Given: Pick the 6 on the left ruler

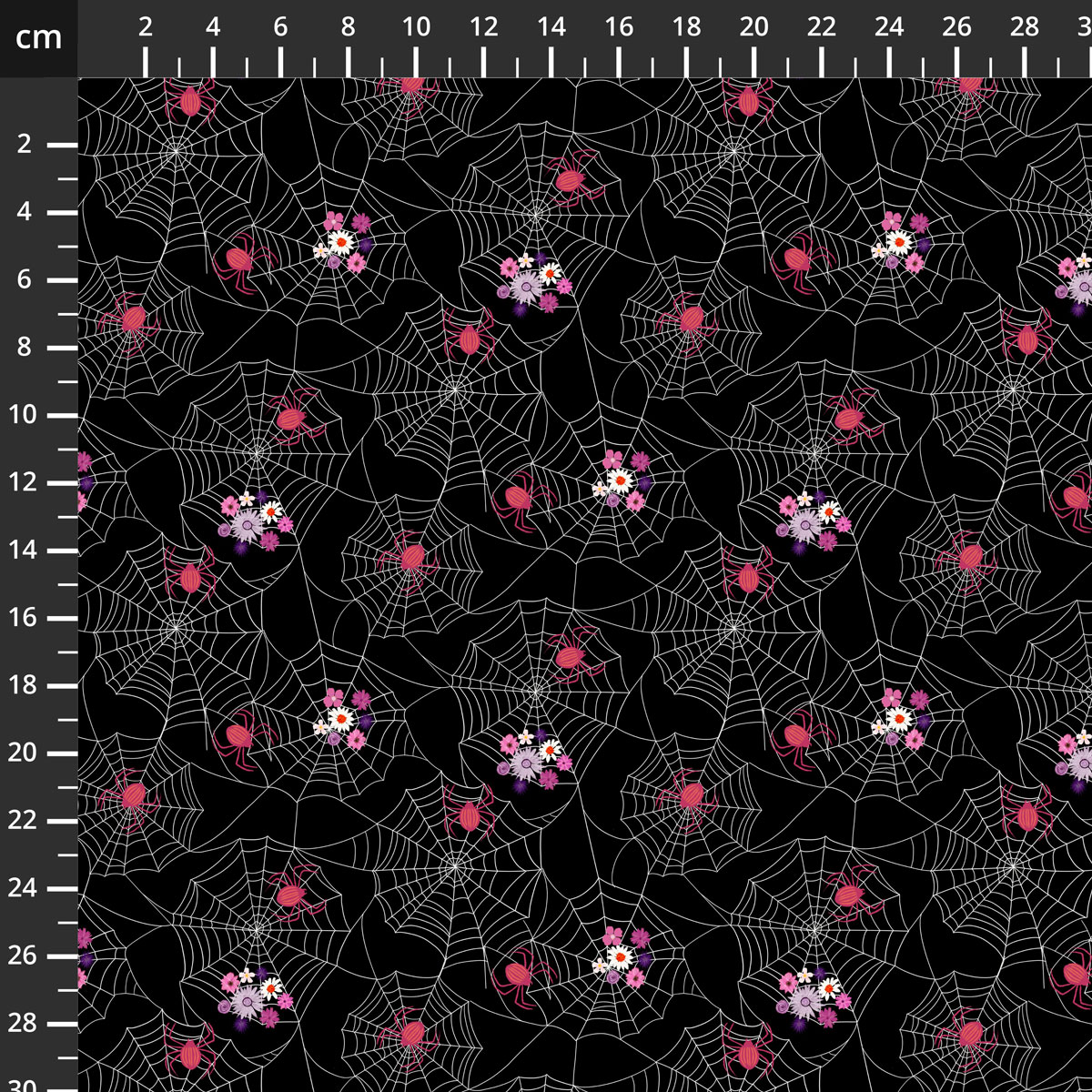Looking at the screenshot, I should tap(24, 279).
